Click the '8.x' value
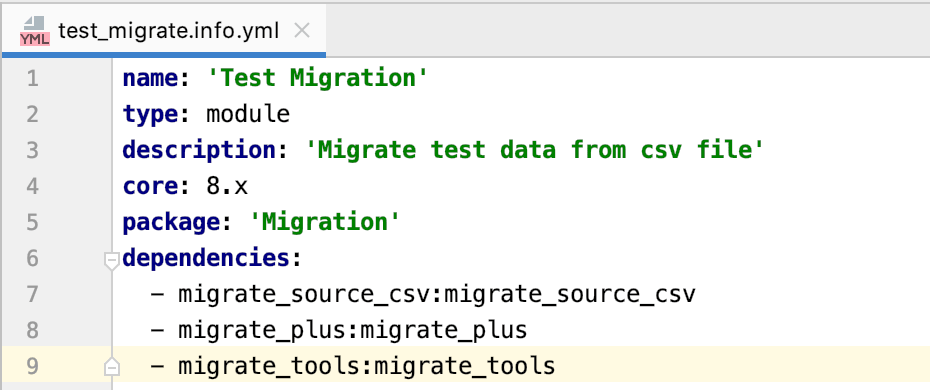 [227, 186]
